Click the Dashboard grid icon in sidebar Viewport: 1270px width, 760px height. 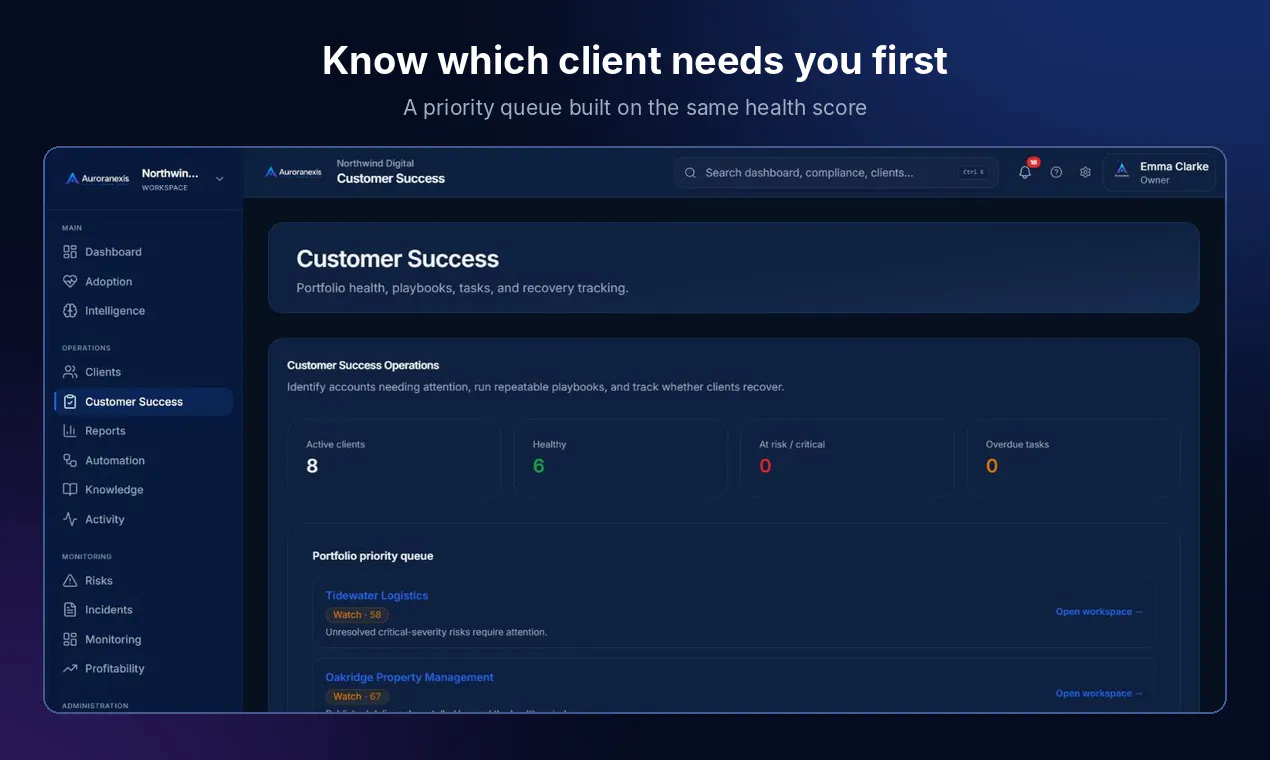click(70, 252)
